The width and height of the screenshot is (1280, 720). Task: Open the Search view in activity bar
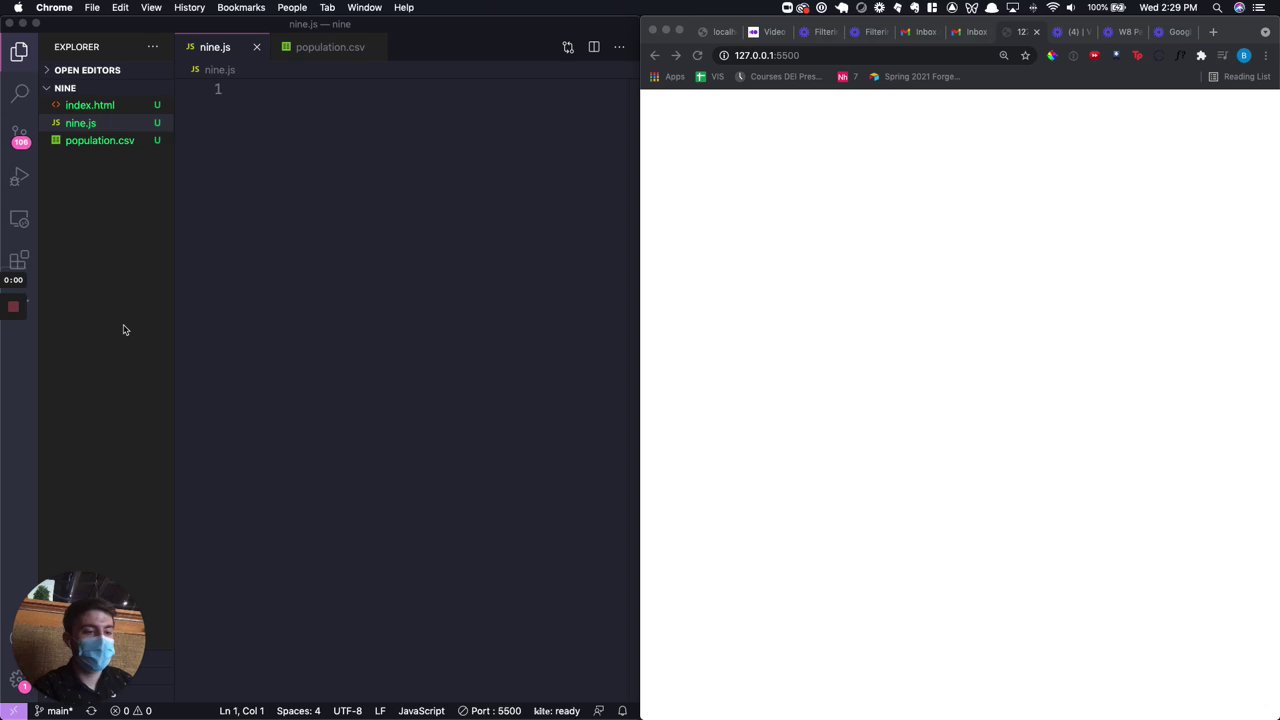coord(19,93)
